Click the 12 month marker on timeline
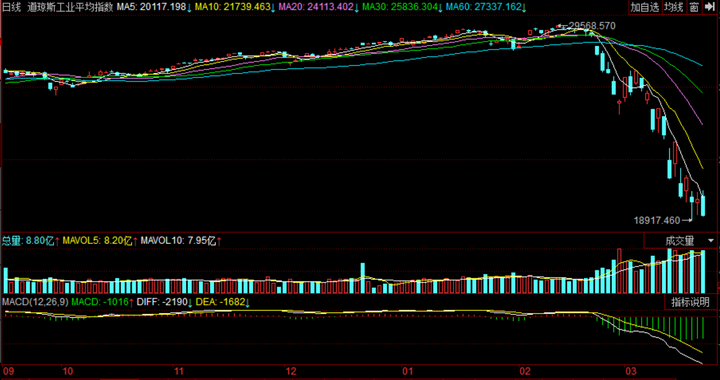This screenshot has height=380, width=720. 290,371
